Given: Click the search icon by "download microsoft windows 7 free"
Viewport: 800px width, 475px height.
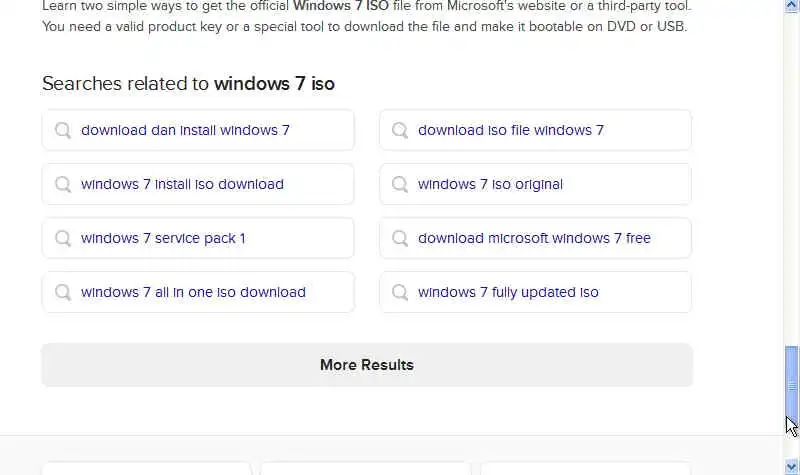Looking at the screenshot, I should [400, 238].
